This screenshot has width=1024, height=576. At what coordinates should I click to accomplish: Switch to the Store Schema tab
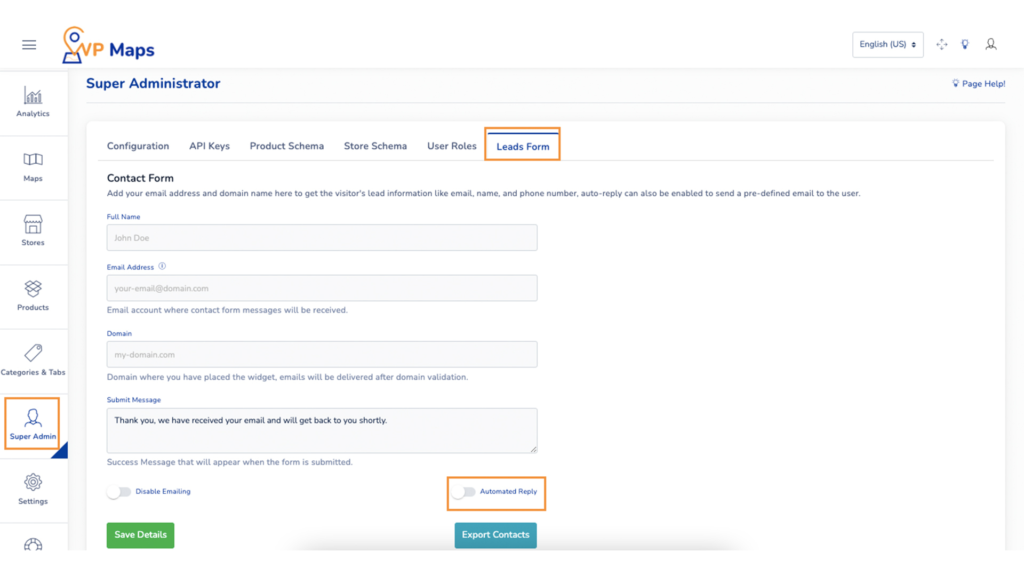pyautogui.click(x=375, y=146)
